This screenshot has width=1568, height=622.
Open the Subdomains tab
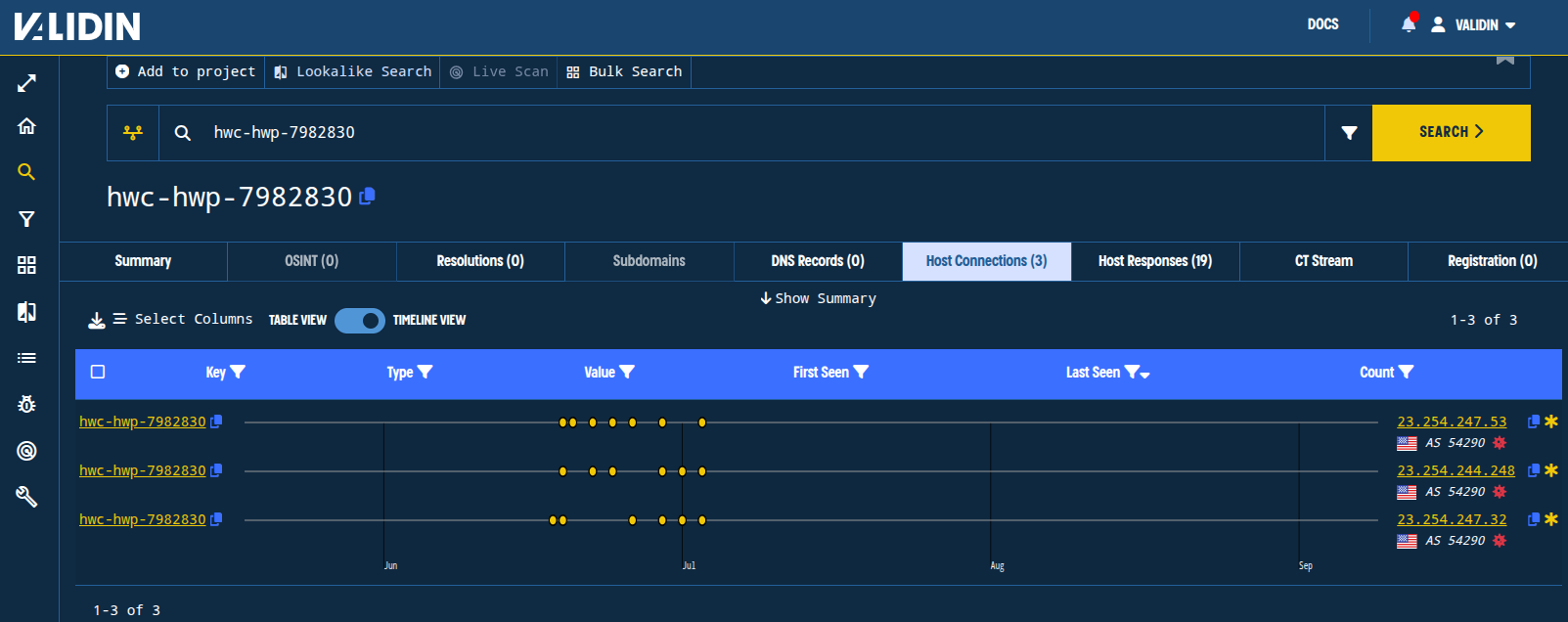pos(650,261)
